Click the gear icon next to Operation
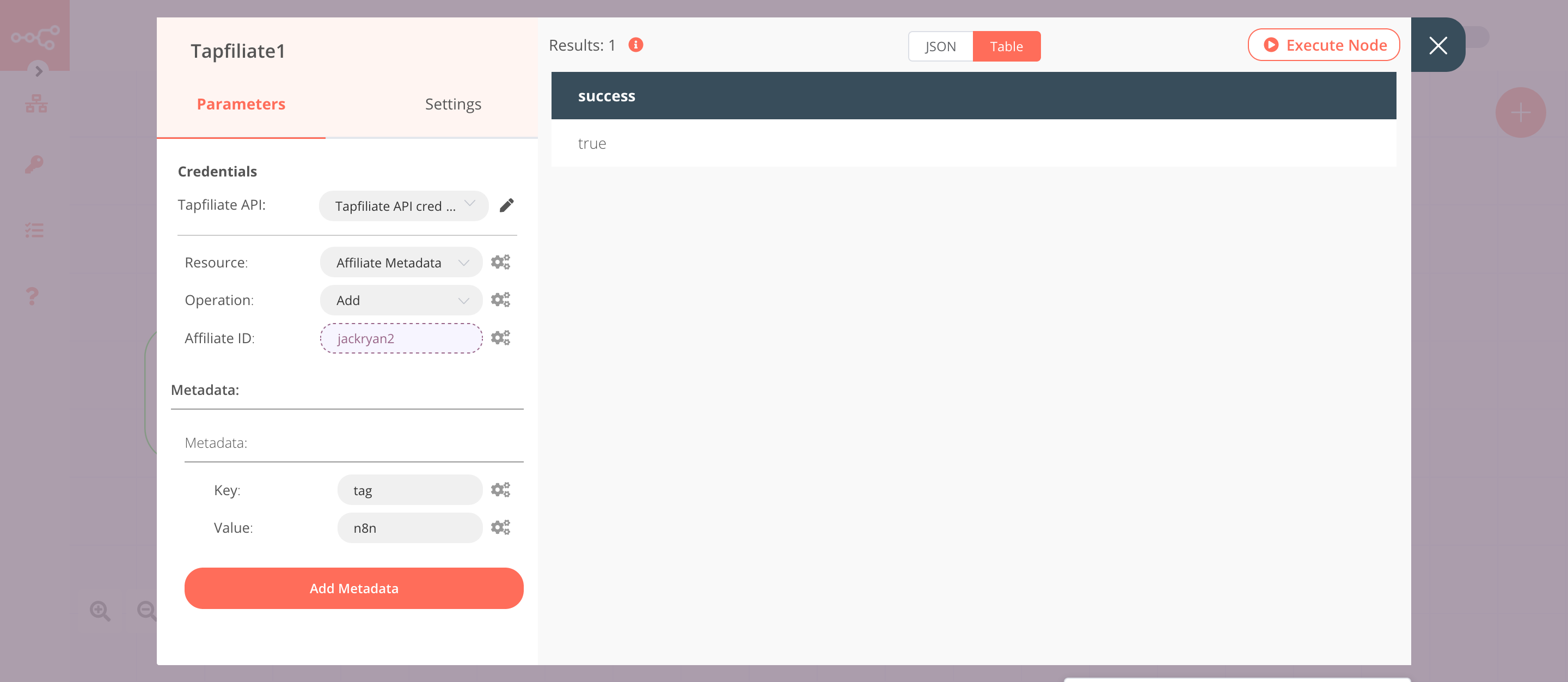This screenshot has height=682, width=1568. (x=500, y=300)
